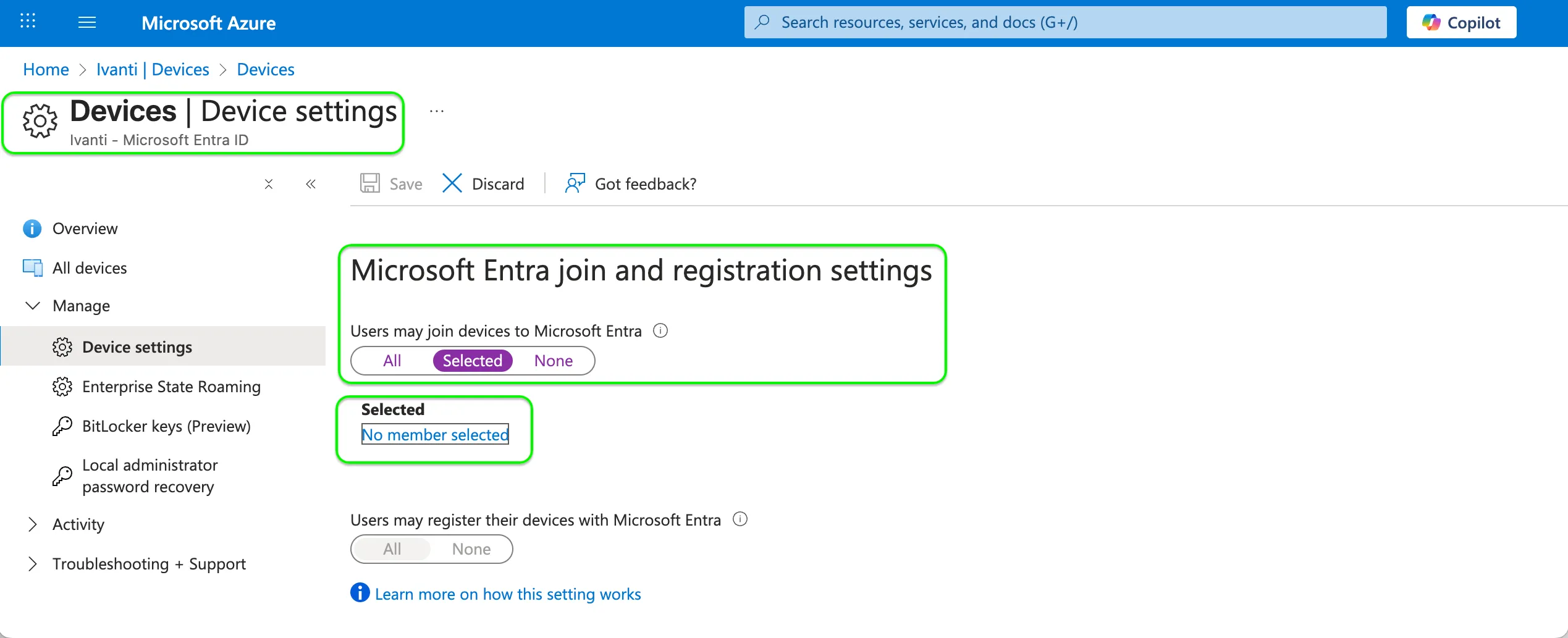The width and height of the screenshot is (1568, 638).
Task: Open Overview in sidebar
Action: [x=85, y=229]
